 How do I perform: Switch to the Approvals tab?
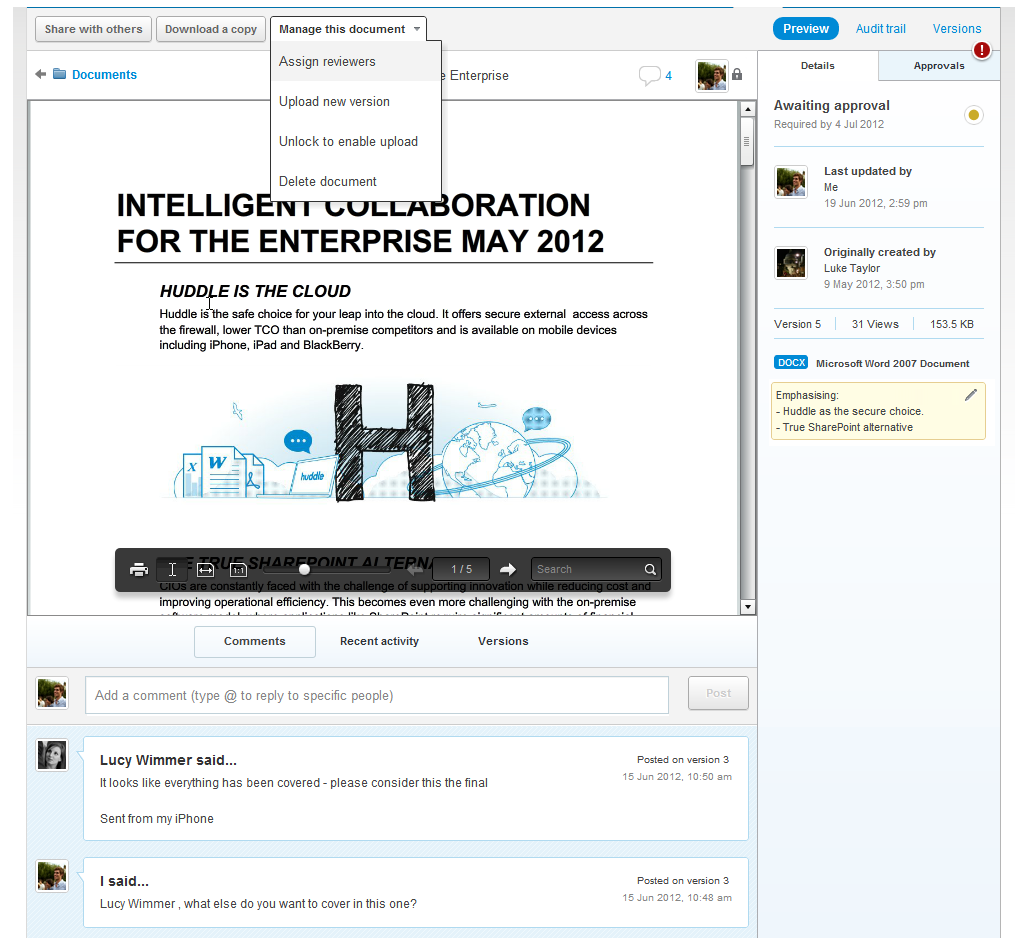[x=938, y=66]
